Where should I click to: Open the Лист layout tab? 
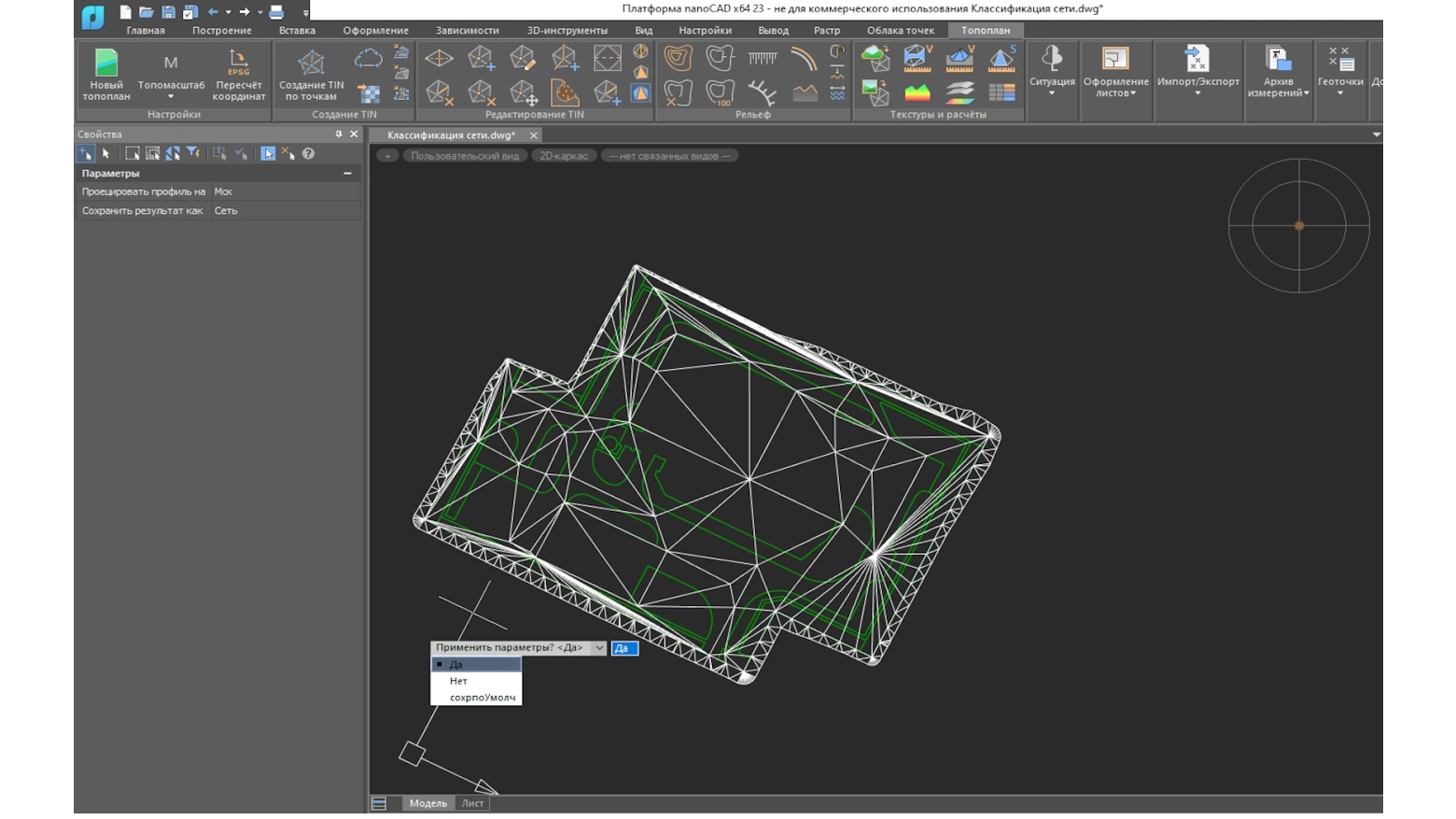(x=472, y=803)
